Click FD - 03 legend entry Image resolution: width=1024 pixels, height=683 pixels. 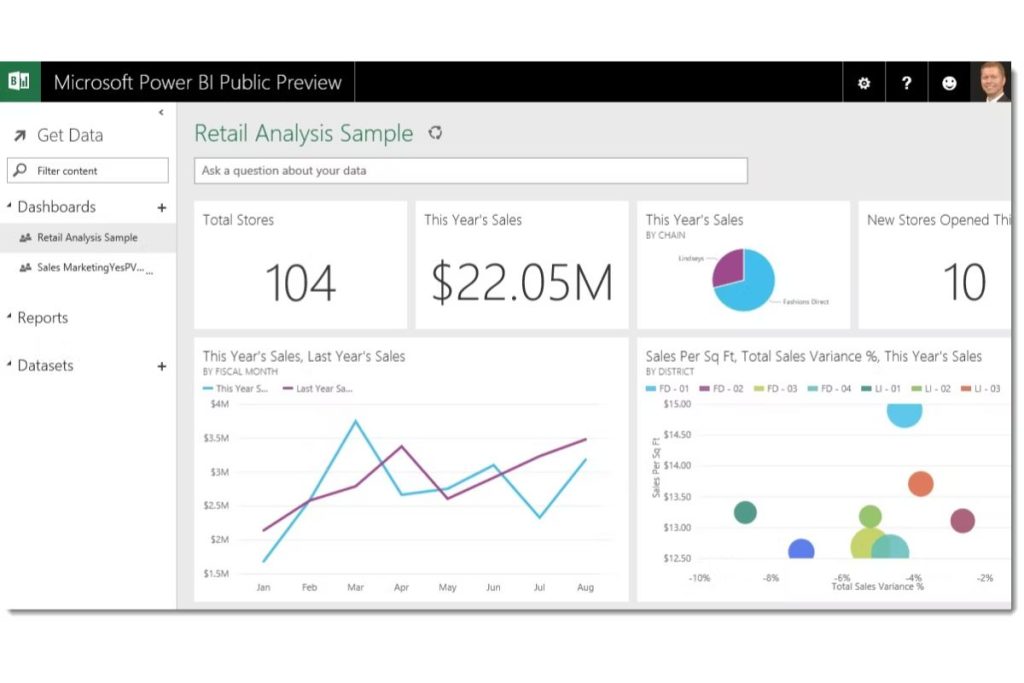click(x=775, y=389)
